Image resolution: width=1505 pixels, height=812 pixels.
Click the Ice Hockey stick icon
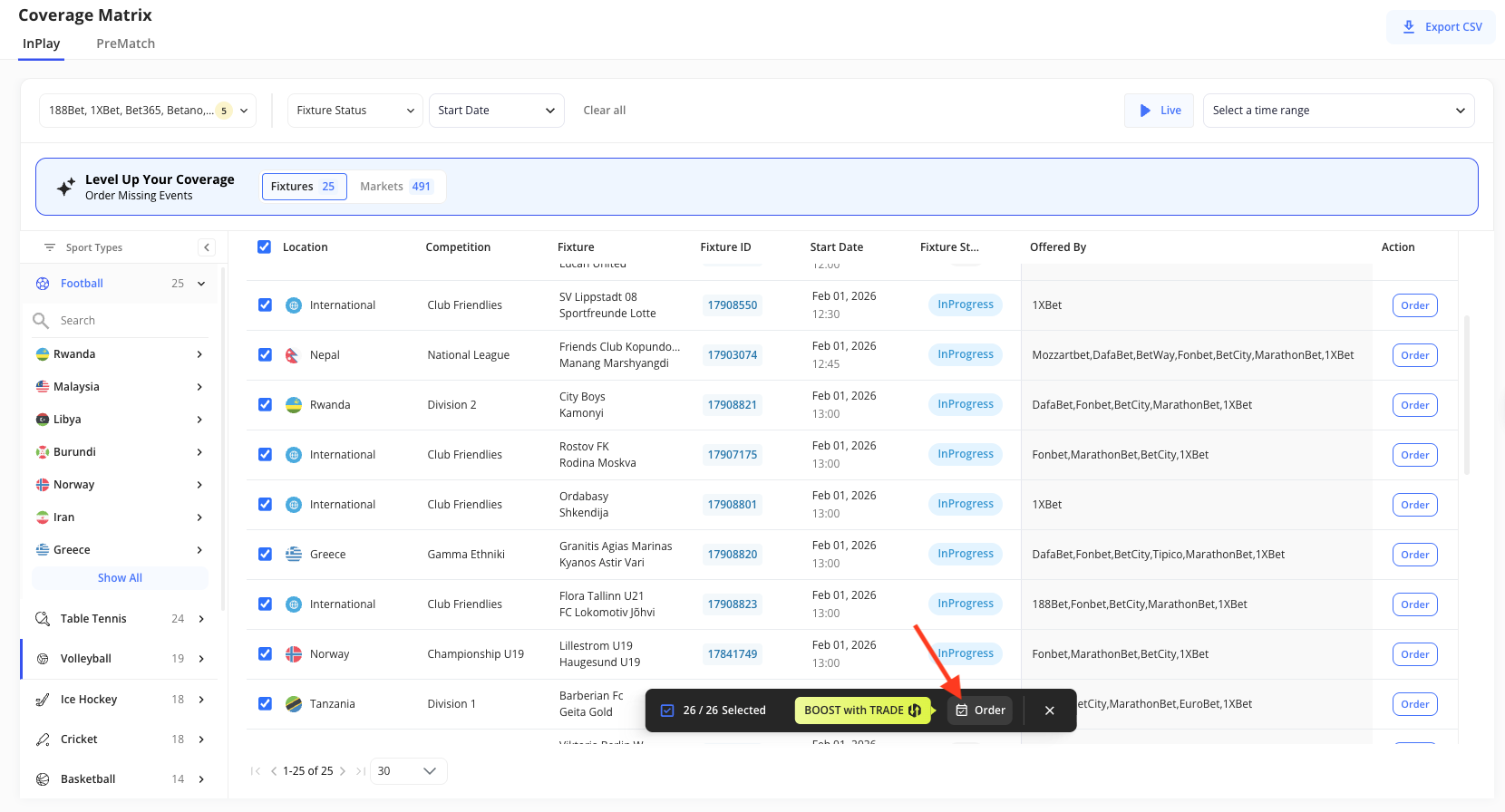[43, 700]
